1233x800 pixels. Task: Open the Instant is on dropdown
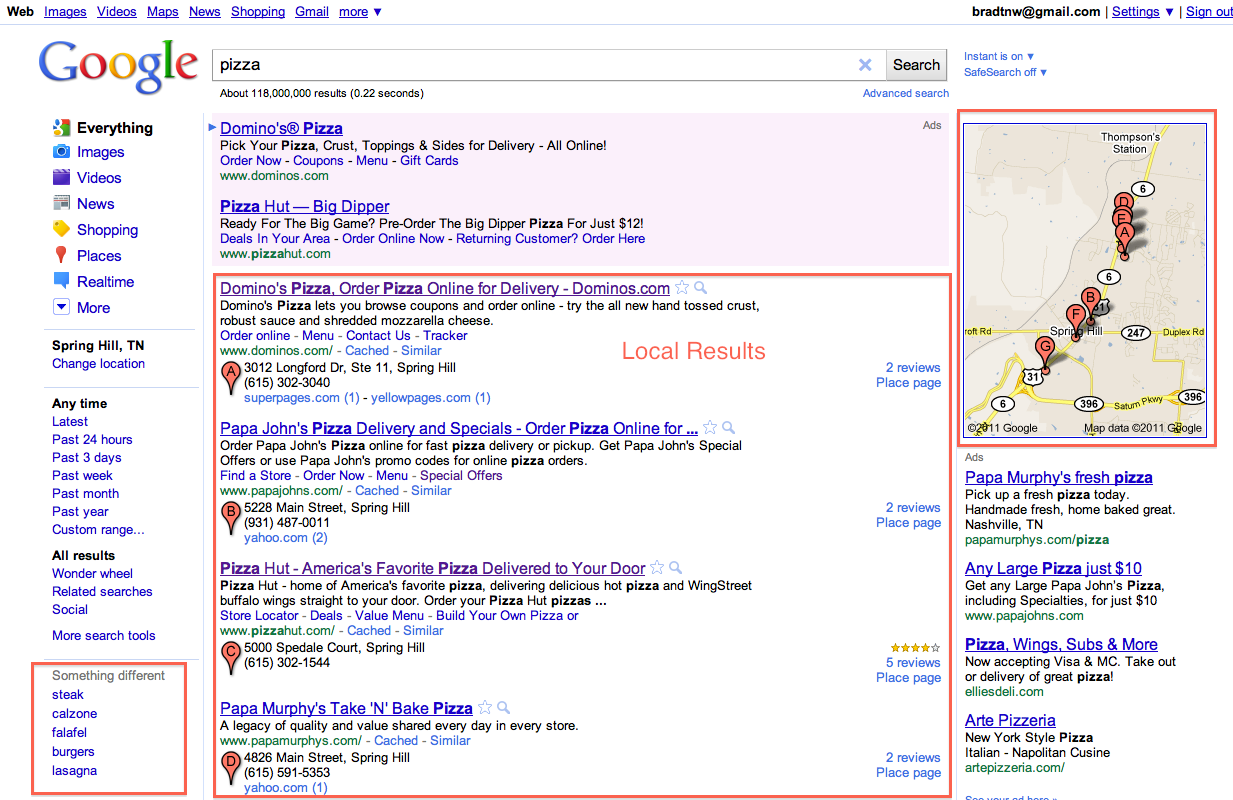pyautogui.click(x=999, y=56)
